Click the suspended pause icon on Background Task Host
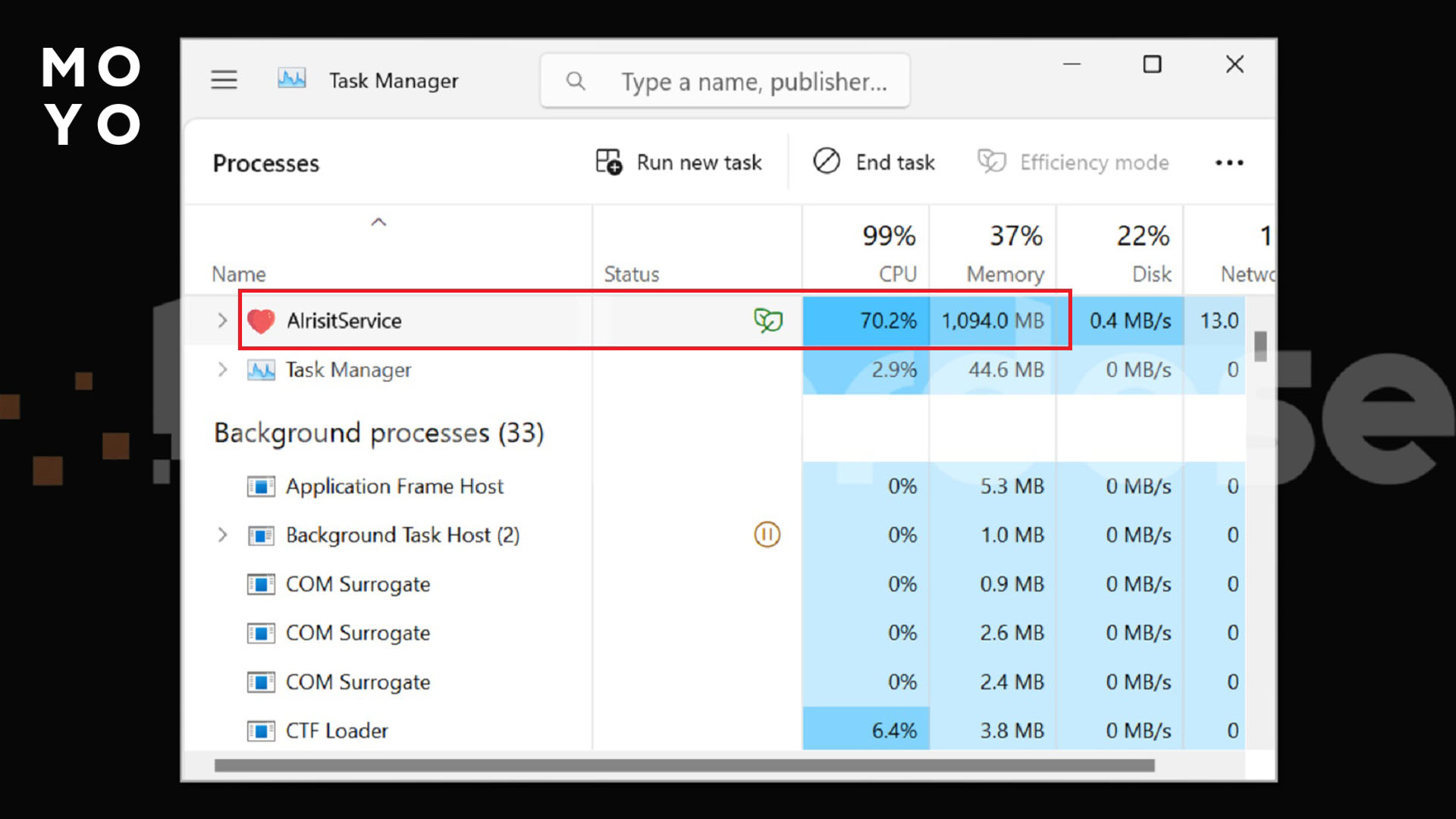1456x819 pixels. 767,535
